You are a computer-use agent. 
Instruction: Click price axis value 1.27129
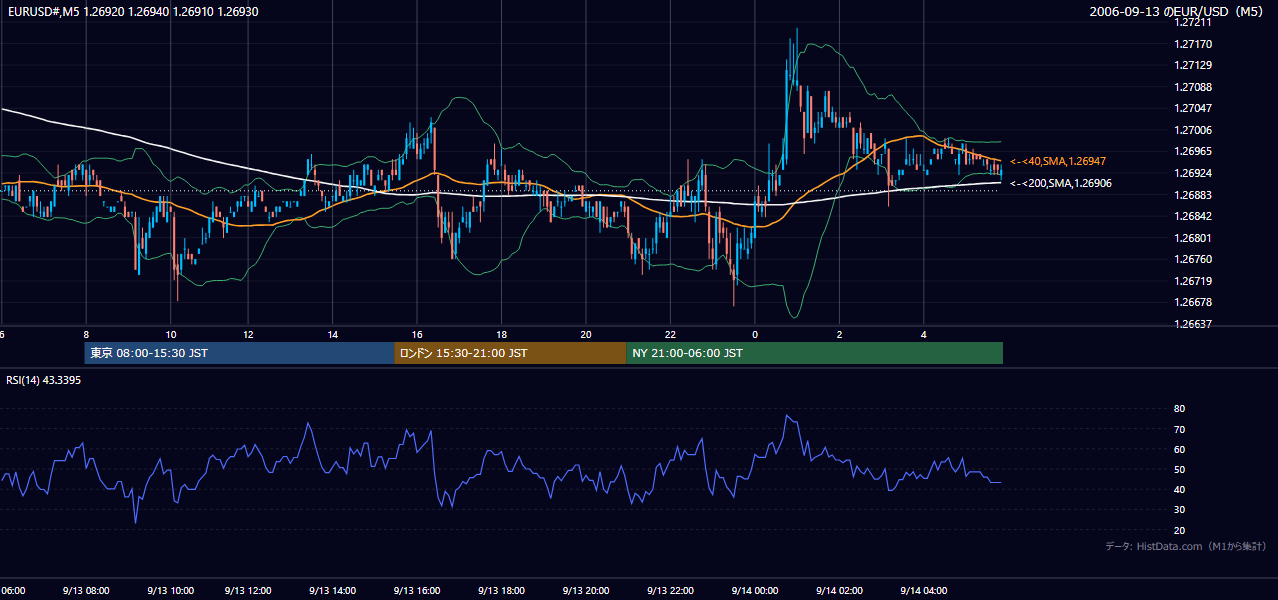[x=1194, y=66]
